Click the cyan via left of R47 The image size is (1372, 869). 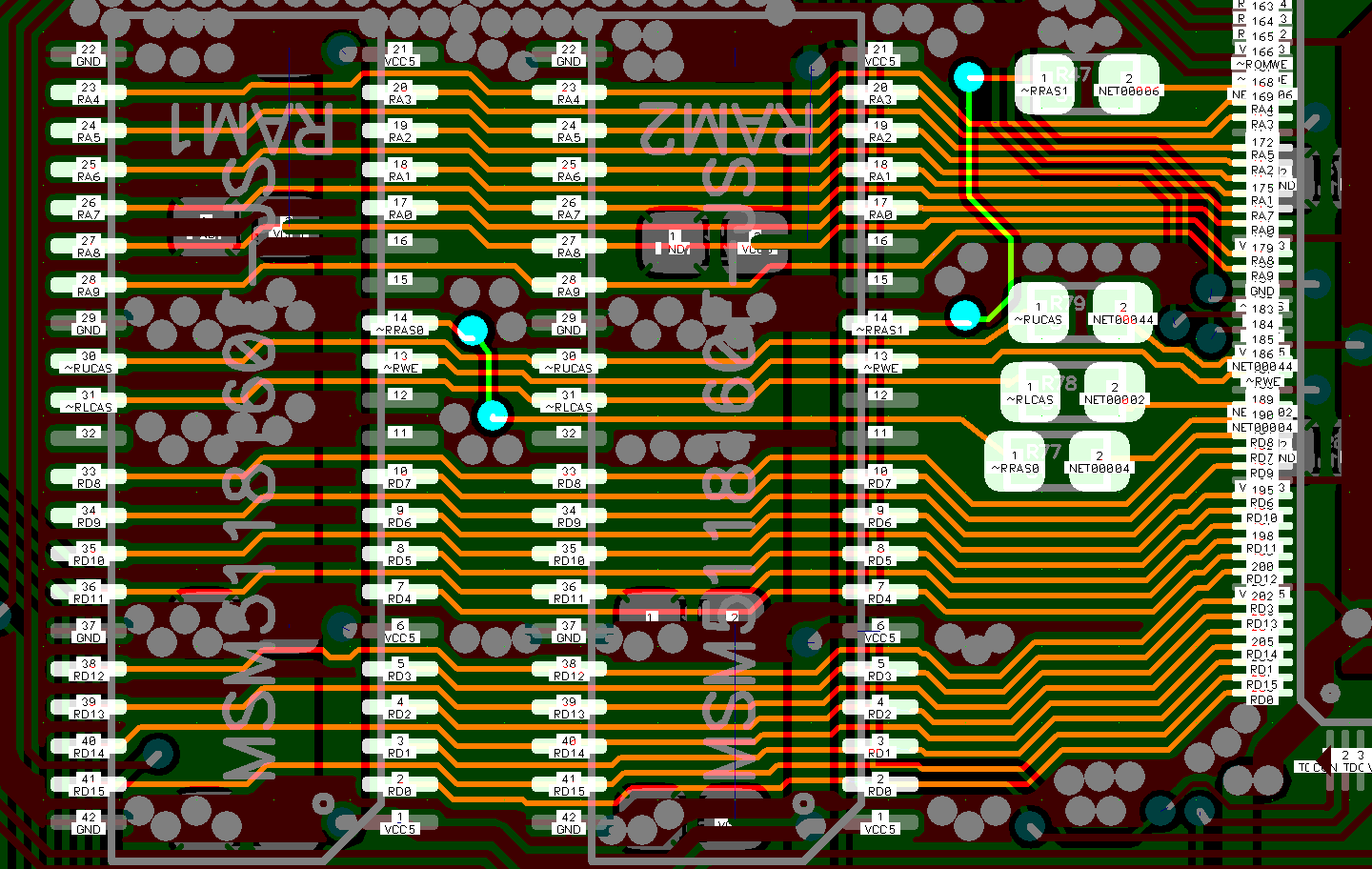point(969,77)
